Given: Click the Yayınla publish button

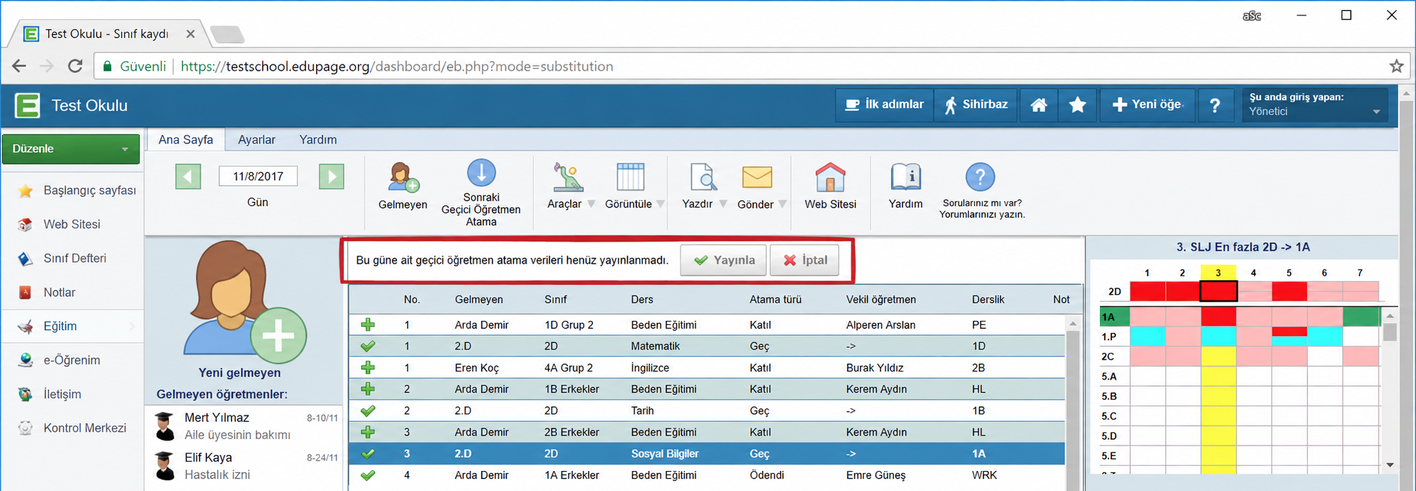Looking at the screenshot, I should [724, 260].
